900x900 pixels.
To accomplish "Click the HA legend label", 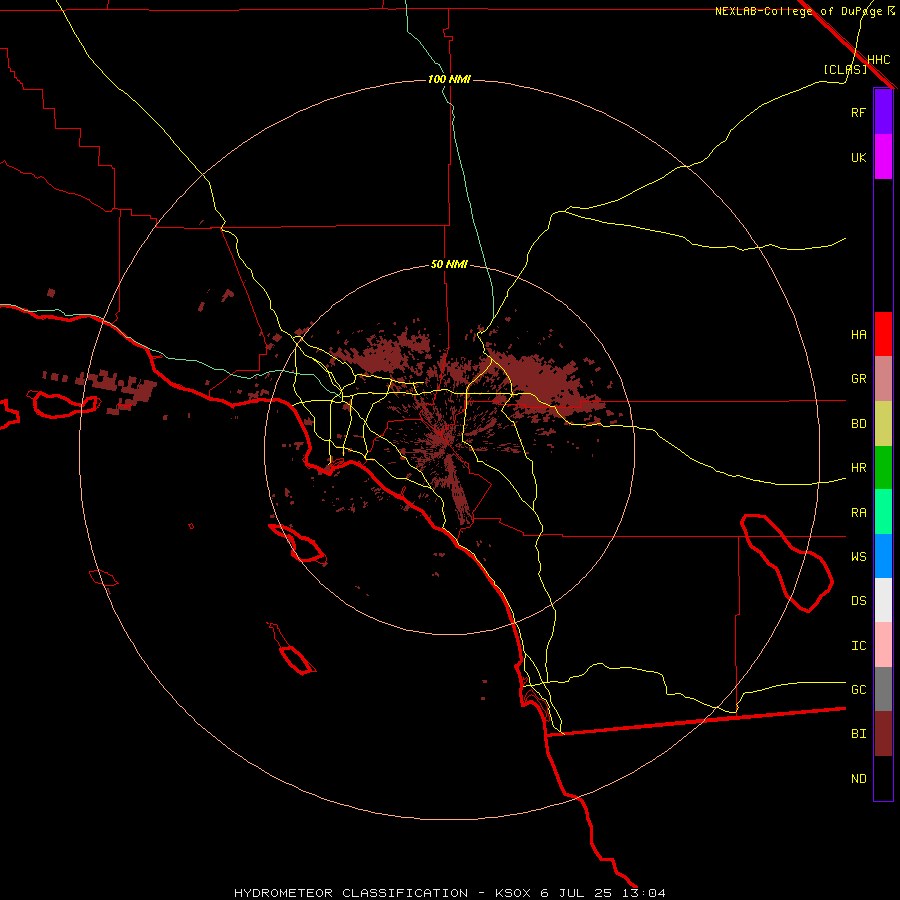I will (858, 335).
